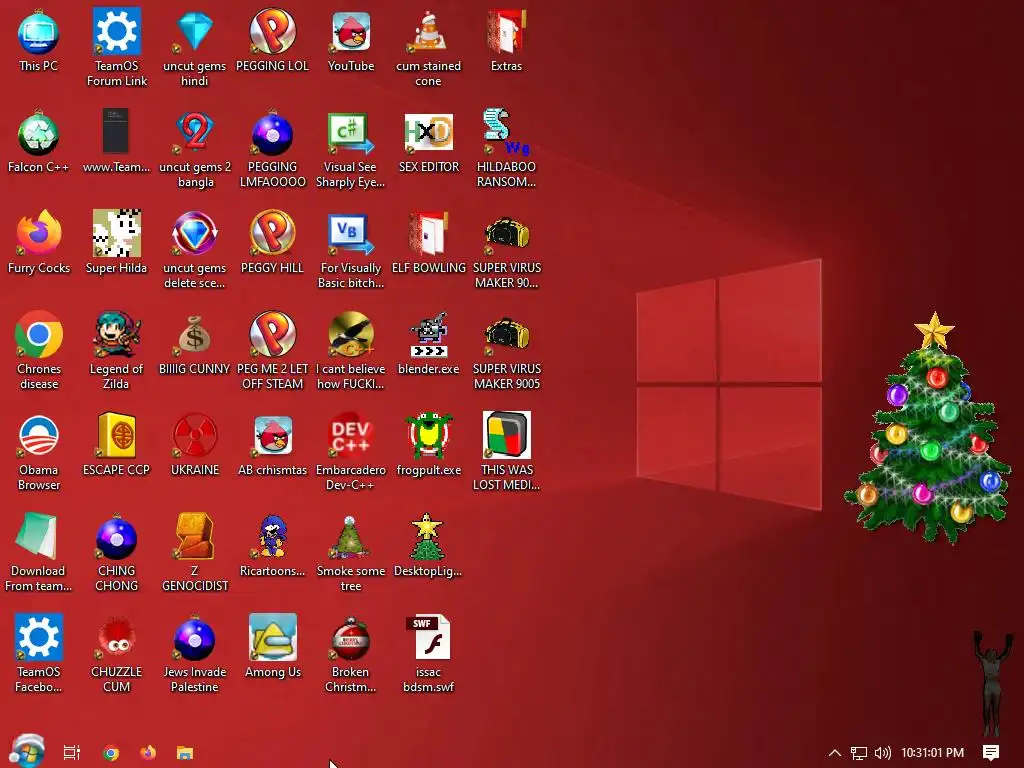Open Task View in taskbar
The image size is (1024, 768).
pyautogui.click(x=72, y=753)
